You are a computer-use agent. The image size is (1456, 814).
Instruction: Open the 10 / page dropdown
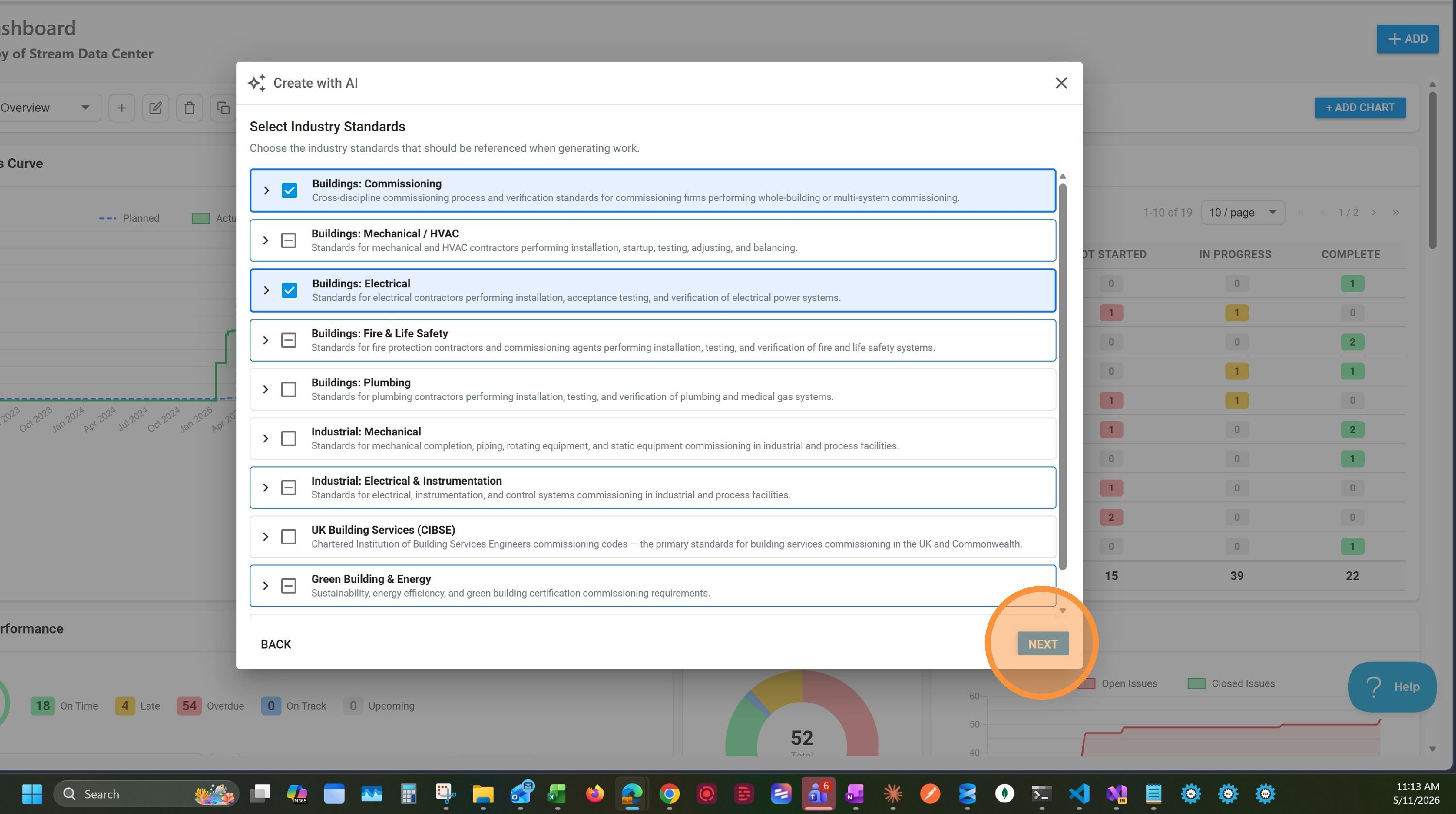pyautogui.click(x=1242, y=213)
